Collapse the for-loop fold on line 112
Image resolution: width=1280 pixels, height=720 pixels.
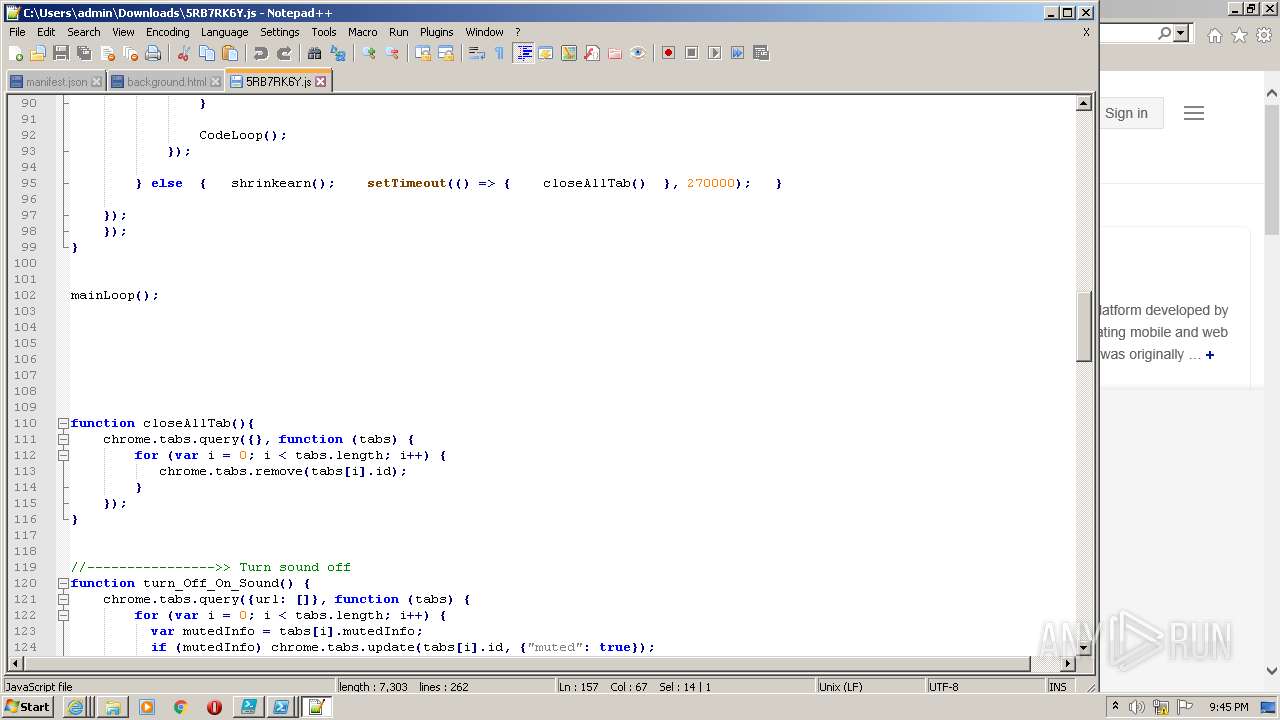63,455
